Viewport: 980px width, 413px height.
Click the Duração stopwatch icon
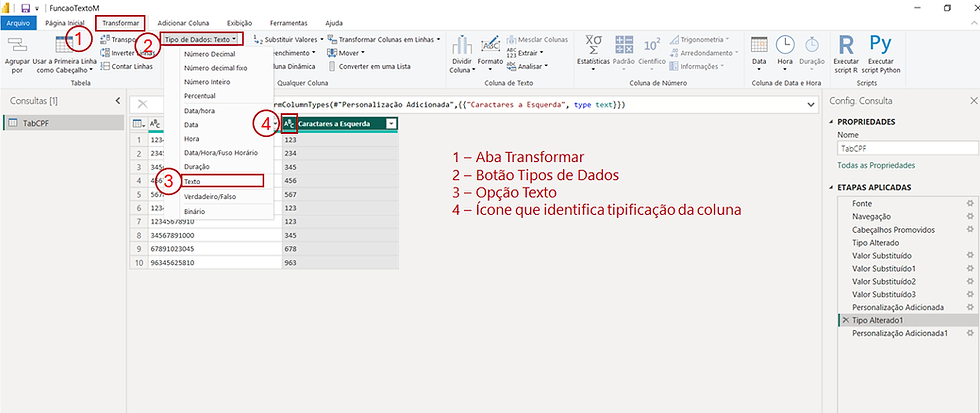pyautogui.click(x=812, y=44)
